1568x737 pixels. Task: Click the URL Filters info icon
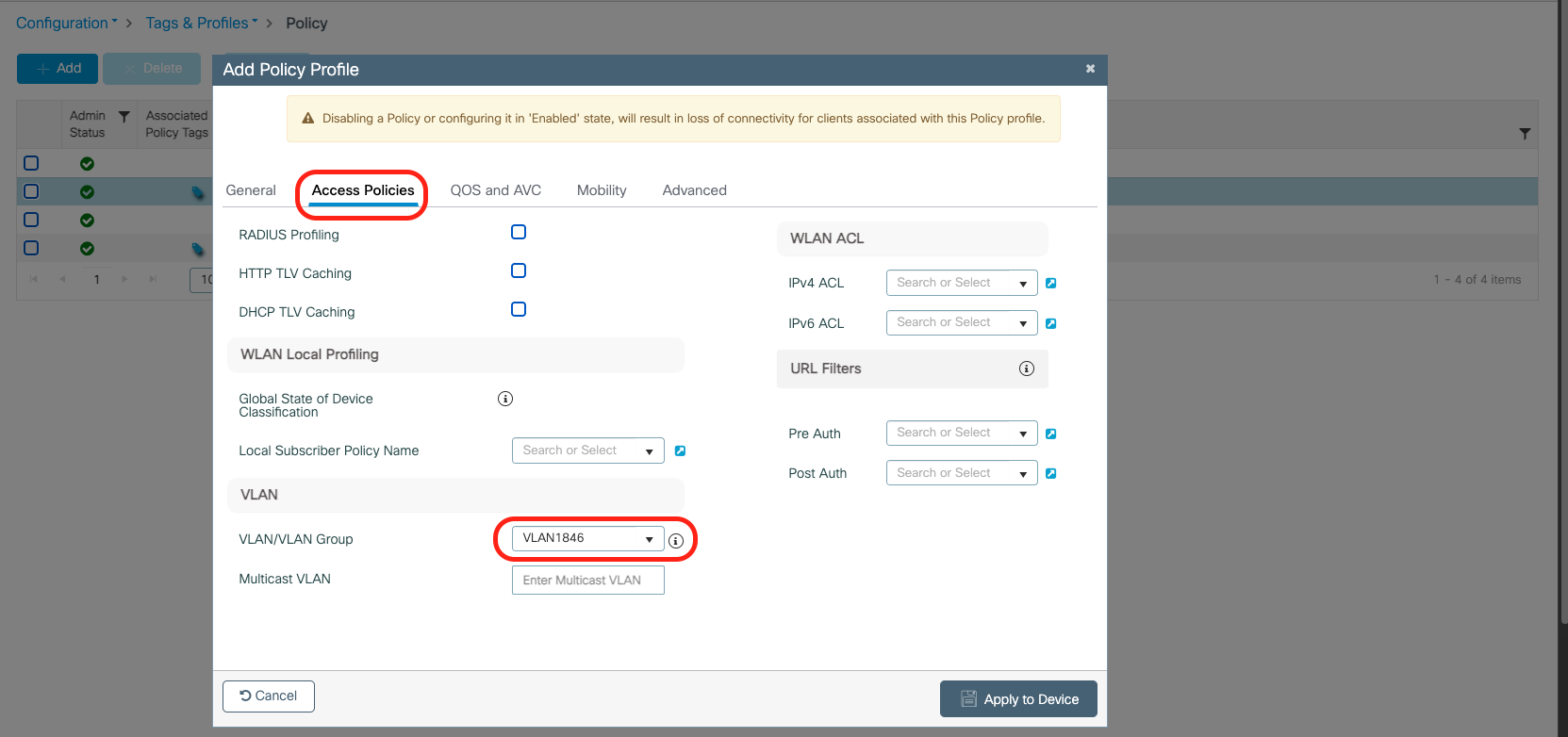tap(1027, 368)
